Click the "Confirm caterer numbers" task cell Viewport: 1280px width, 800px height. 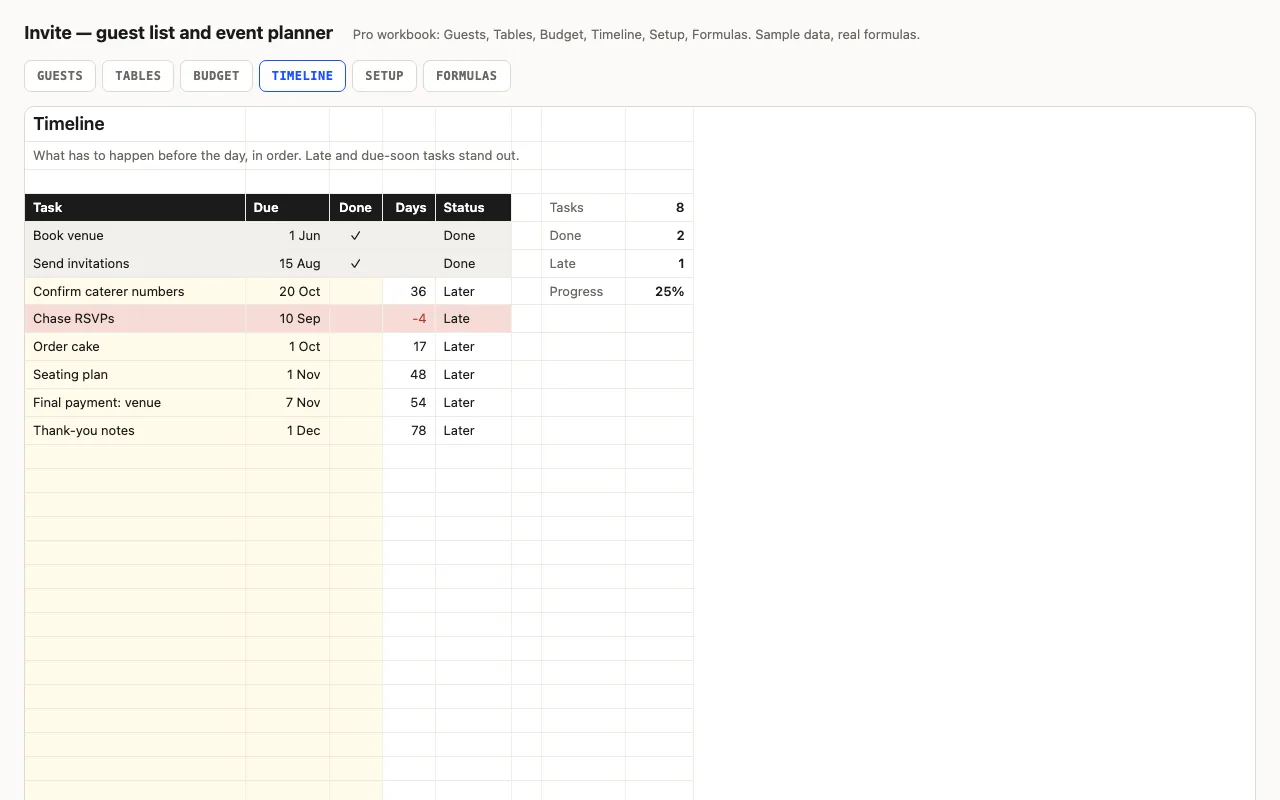click(135, 292)
